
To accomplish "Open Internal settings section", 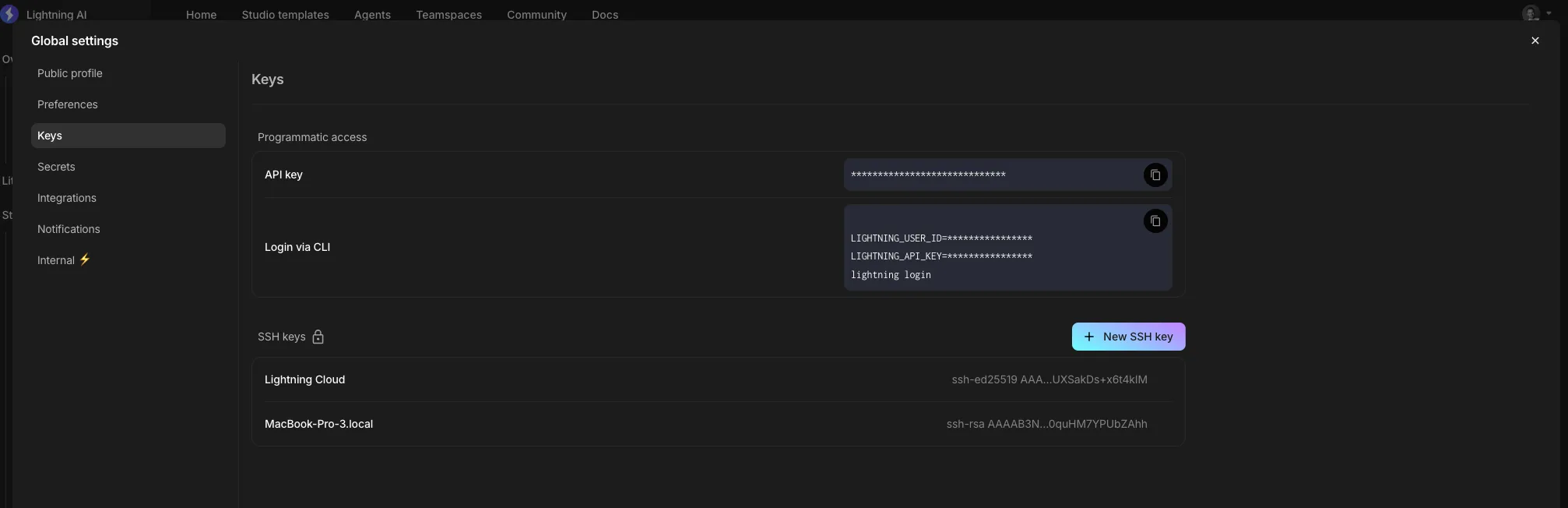I will coord(128,260).
